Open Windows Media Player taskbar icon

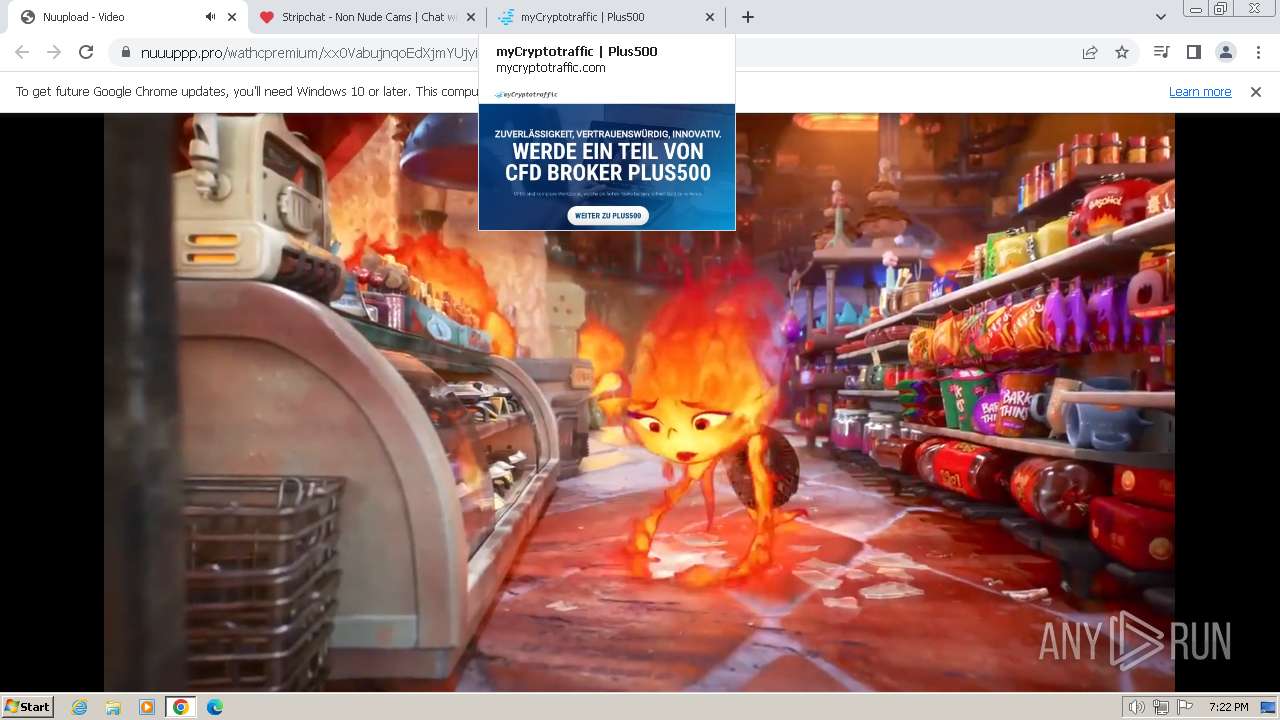tap(147, 707)
